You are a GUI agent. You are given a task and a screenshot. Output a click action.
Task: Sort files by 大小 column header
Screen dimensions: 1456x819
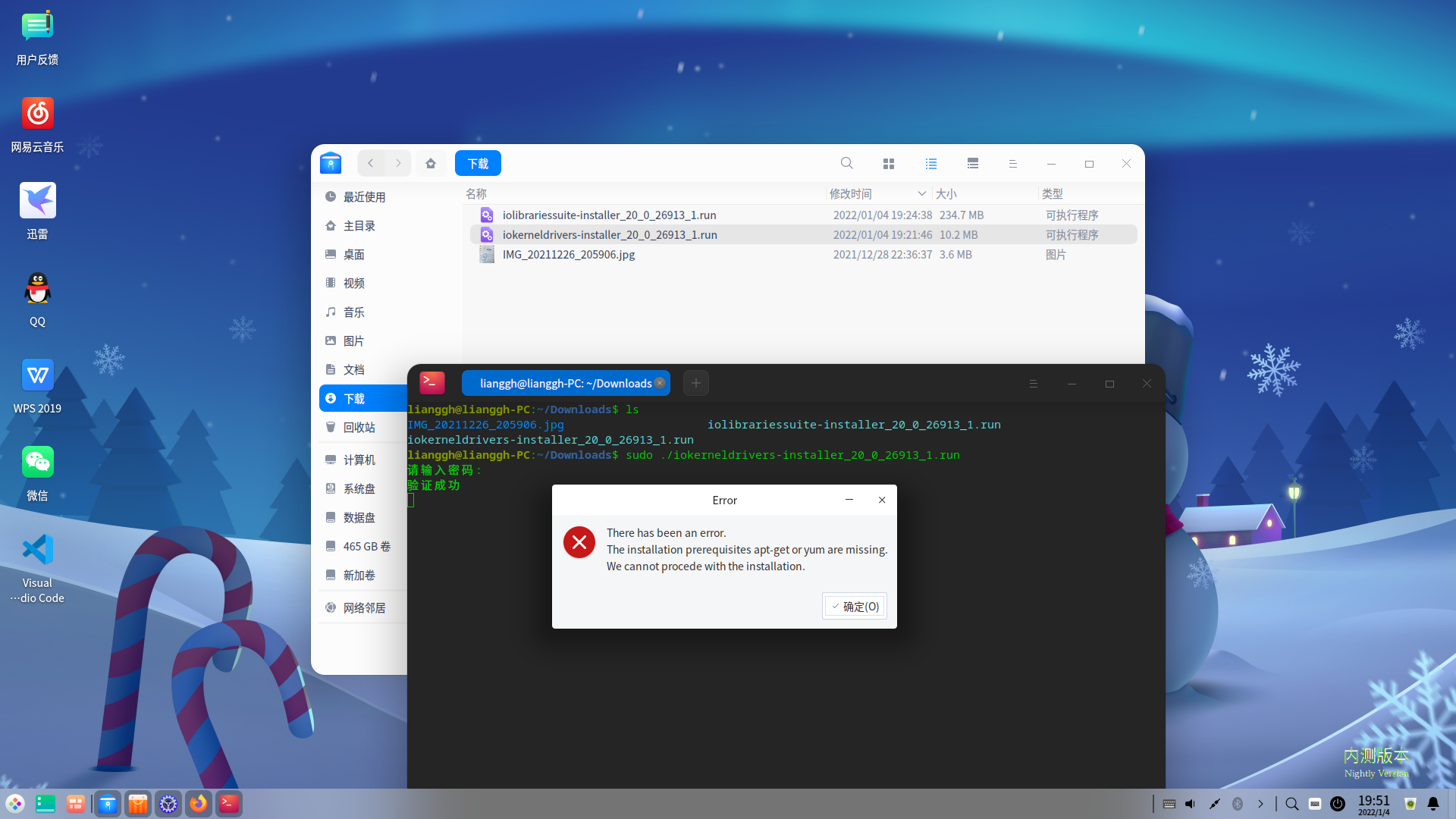946,194
